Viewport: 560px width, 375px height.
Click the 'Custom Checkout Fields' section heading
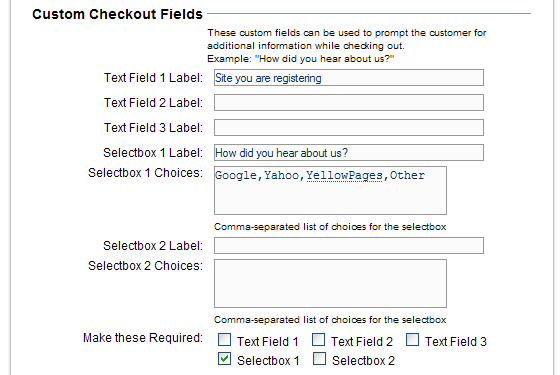tap(118, 14)
